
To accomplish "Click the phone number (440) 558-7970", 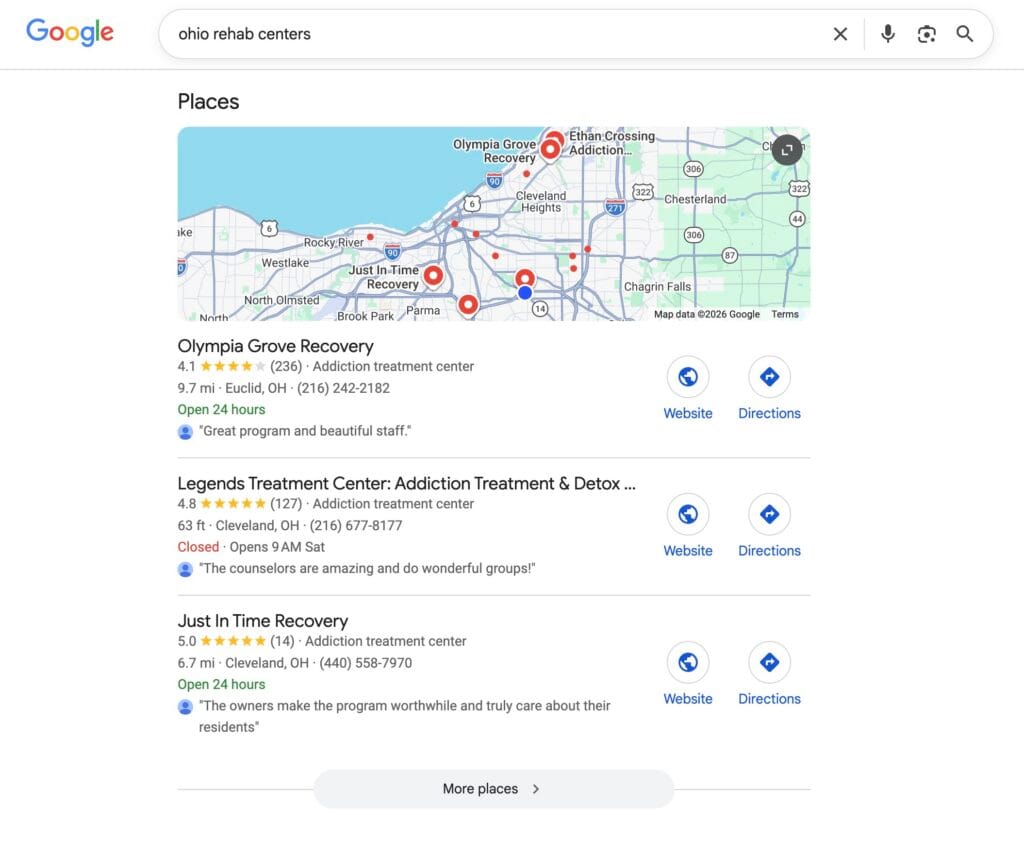I will tap(366, 663).
